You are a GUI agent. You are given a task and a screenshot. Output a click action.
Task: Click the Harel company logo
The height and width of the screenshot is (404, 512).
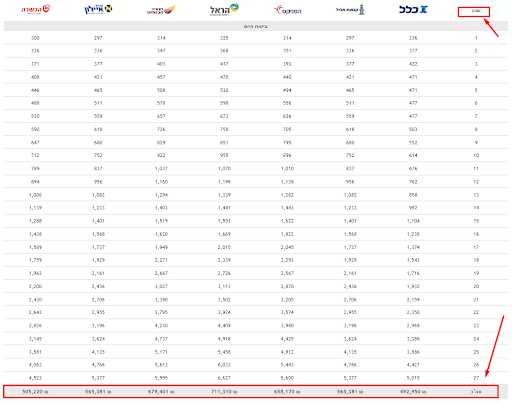[224, 10]
